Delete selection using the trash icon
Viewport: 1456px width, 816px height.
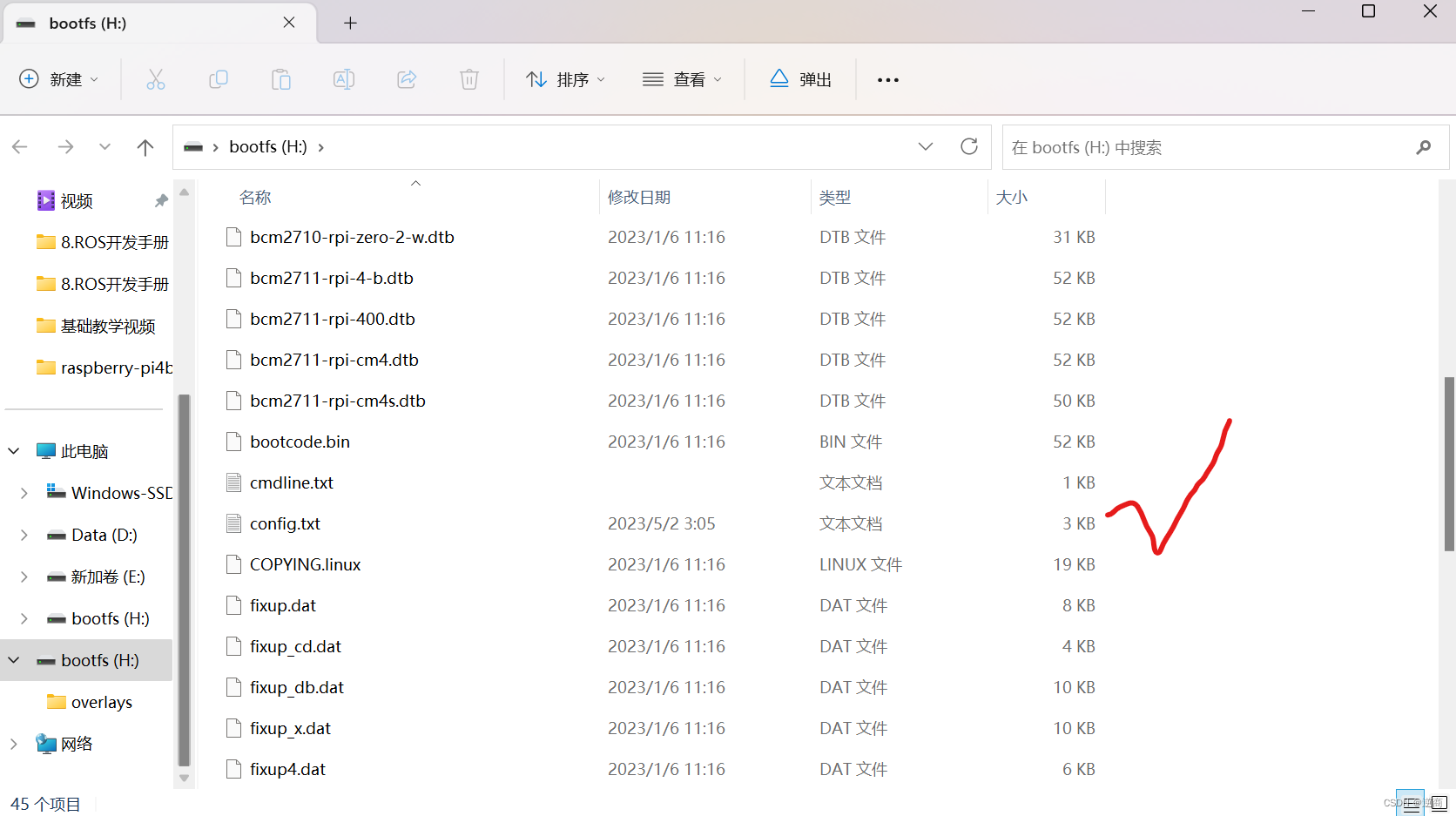(469, 78)
